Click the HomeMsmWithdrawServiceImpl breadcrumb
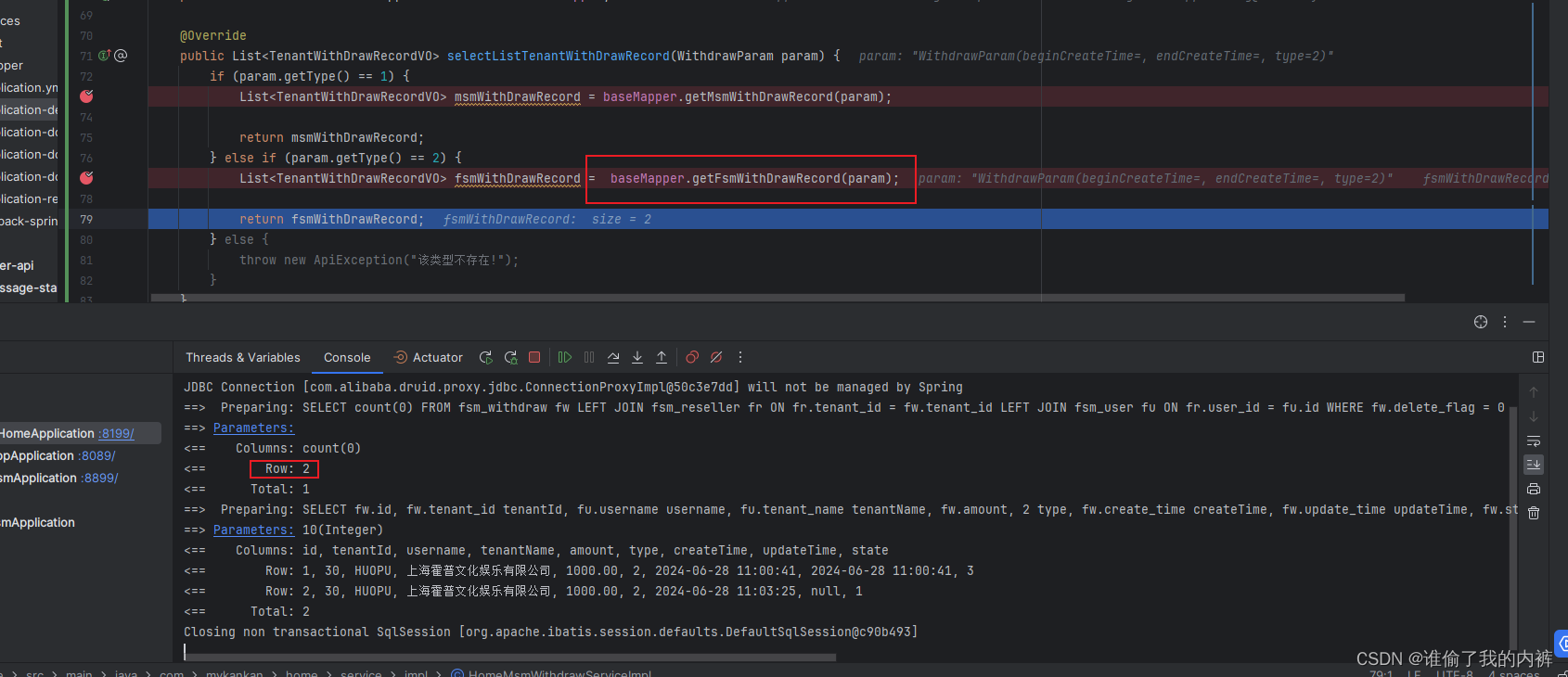Image resolution: width=1568 pixels, height=677 pixels. [x=551, y=673]
